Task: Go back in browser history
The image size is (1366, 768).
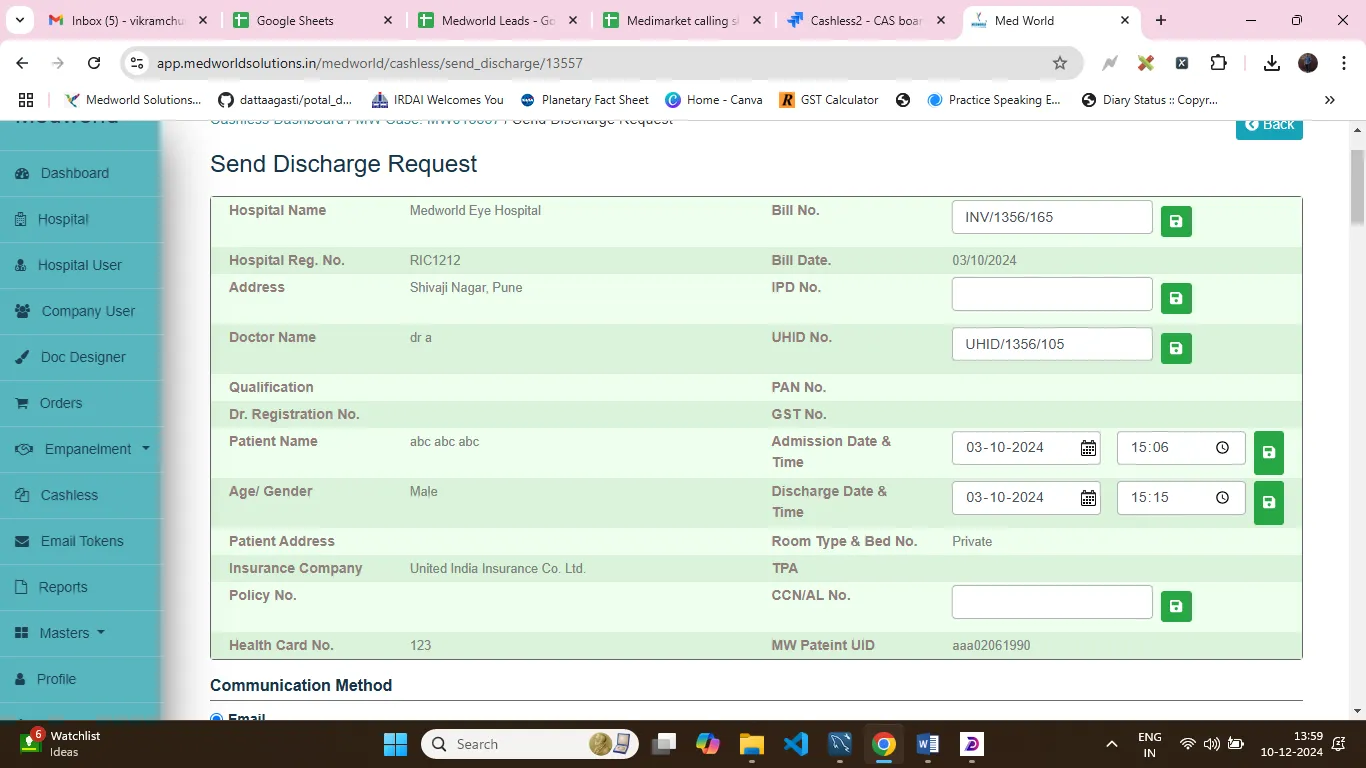Action: coord(22,63)
